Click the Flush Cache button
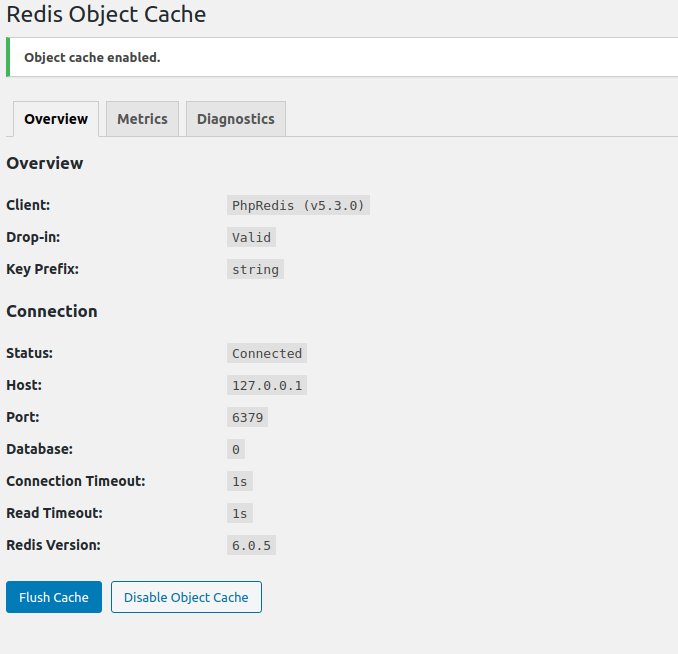This screenshot has height=654, width=678. (54, 597)
